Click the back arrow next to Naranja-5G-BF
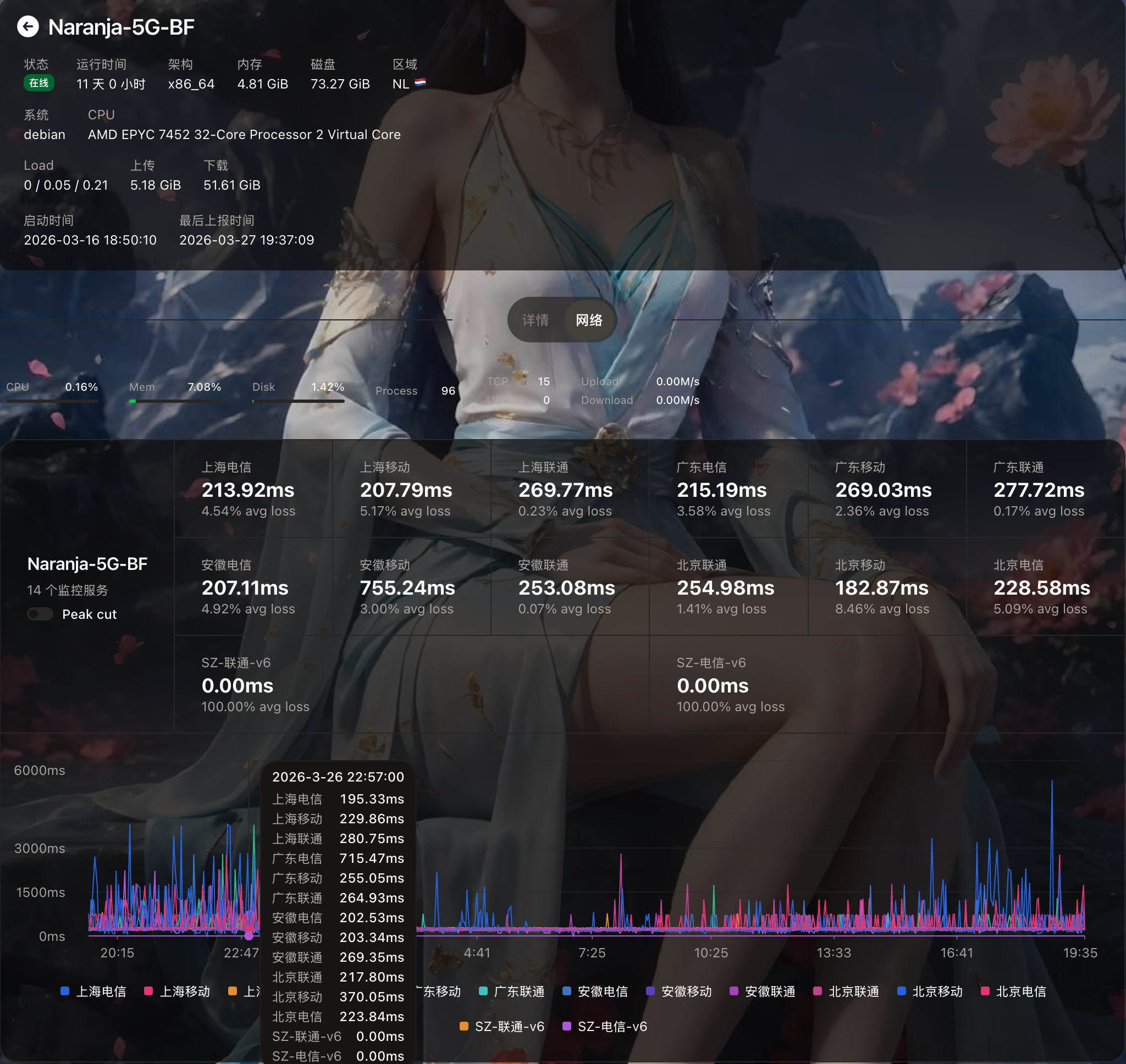 (x=28, y=27)
